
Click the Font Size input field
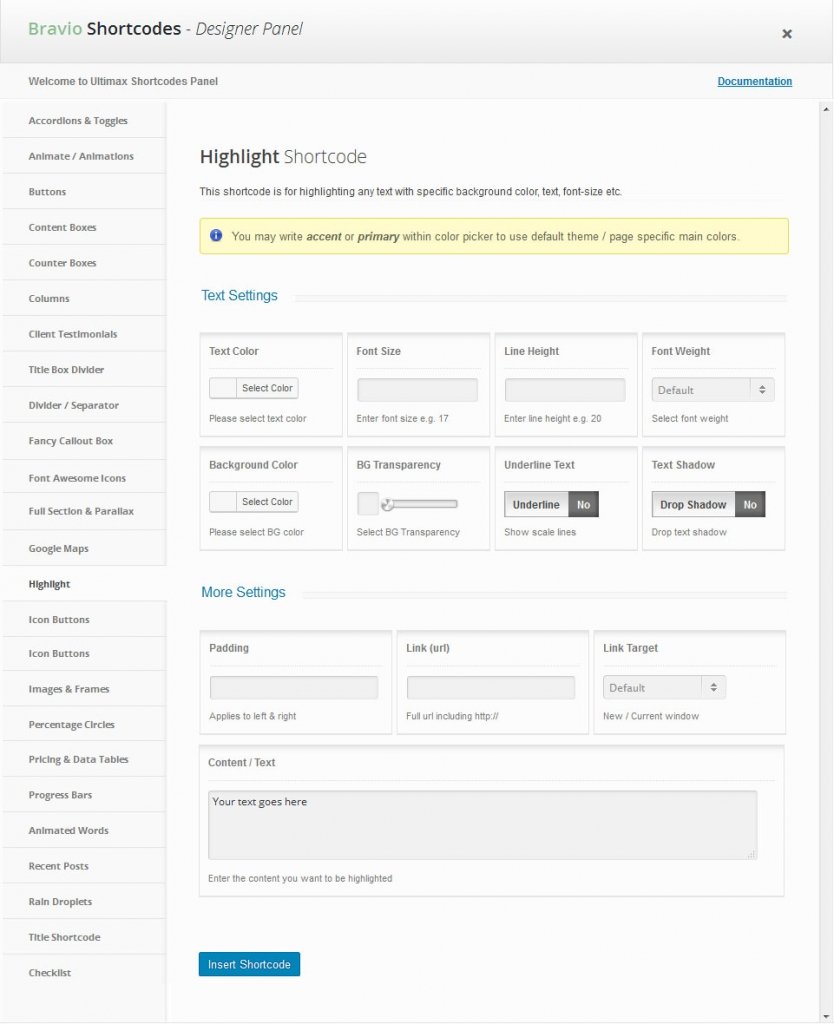(x=417, y=390)
